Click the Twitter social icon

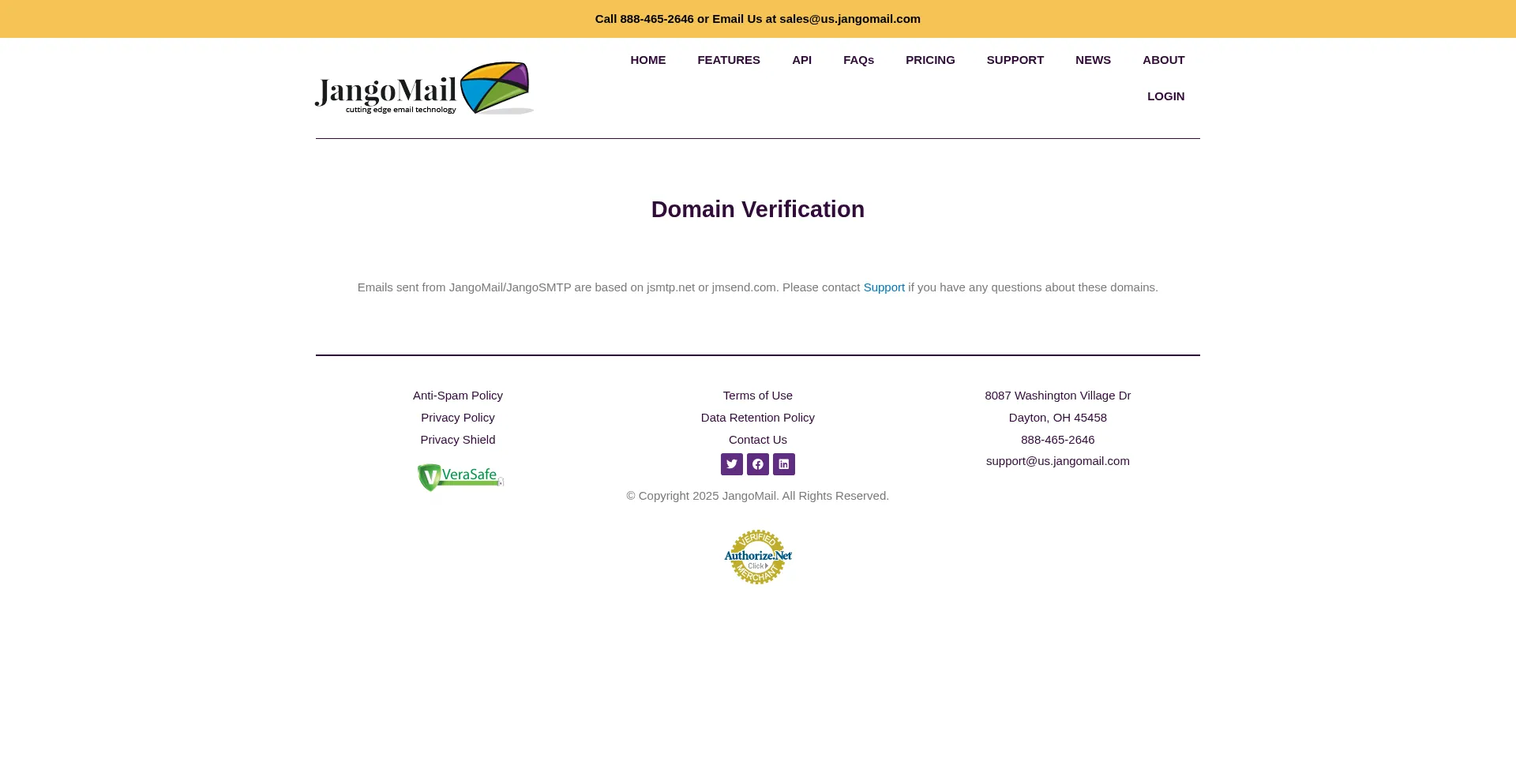pos(731,464)
